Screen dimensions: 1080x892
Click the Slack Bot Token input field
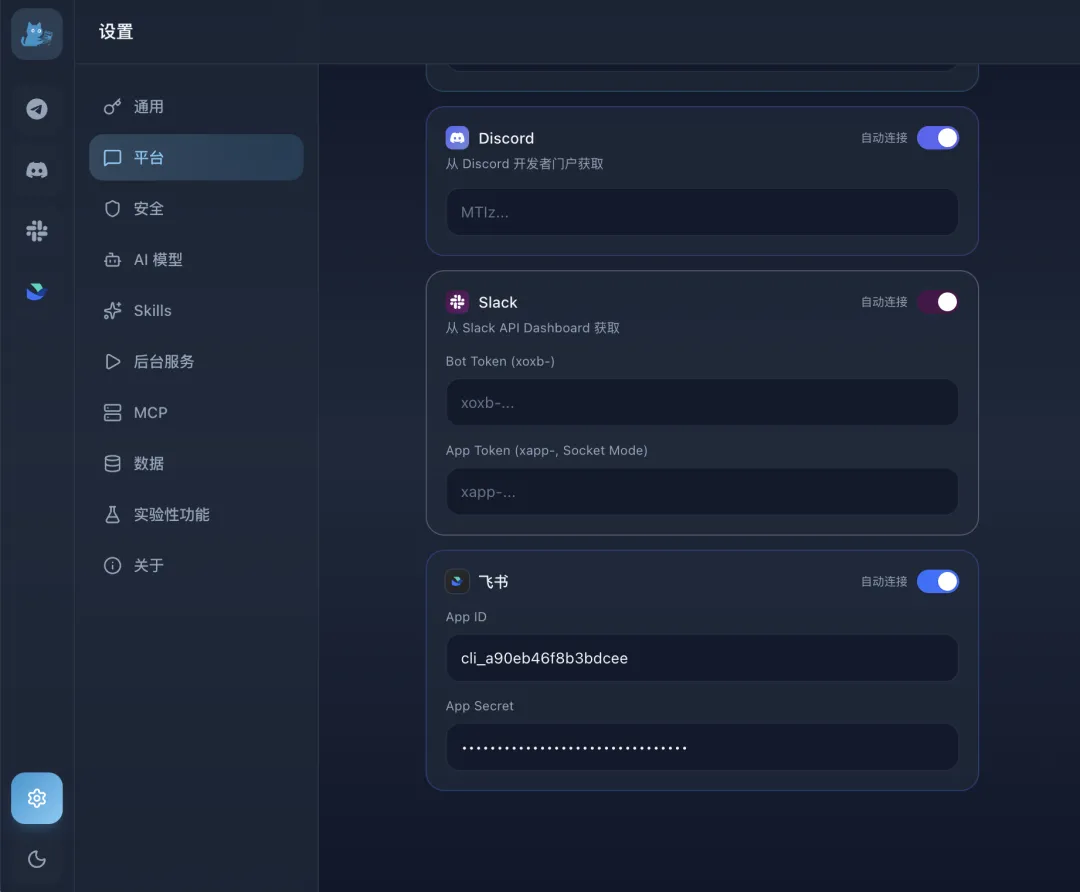(702, 402)
